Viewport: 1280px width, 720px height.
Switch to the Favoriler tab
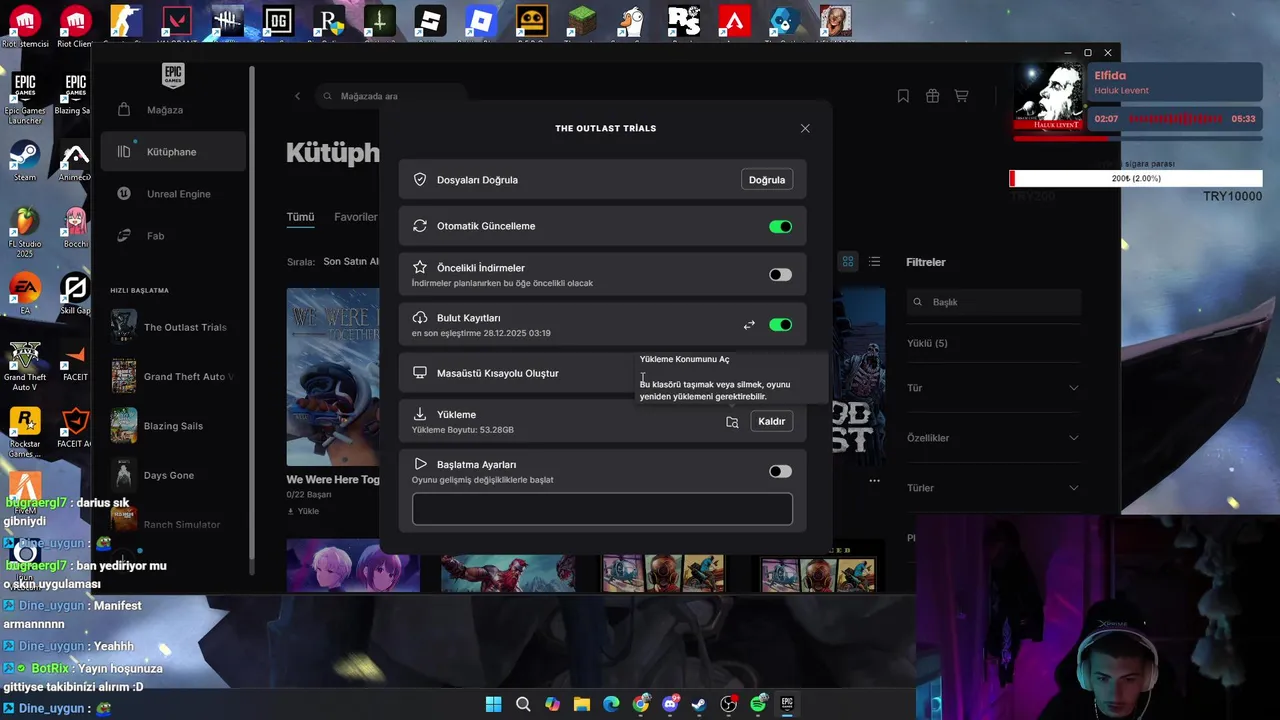(356, 217)
